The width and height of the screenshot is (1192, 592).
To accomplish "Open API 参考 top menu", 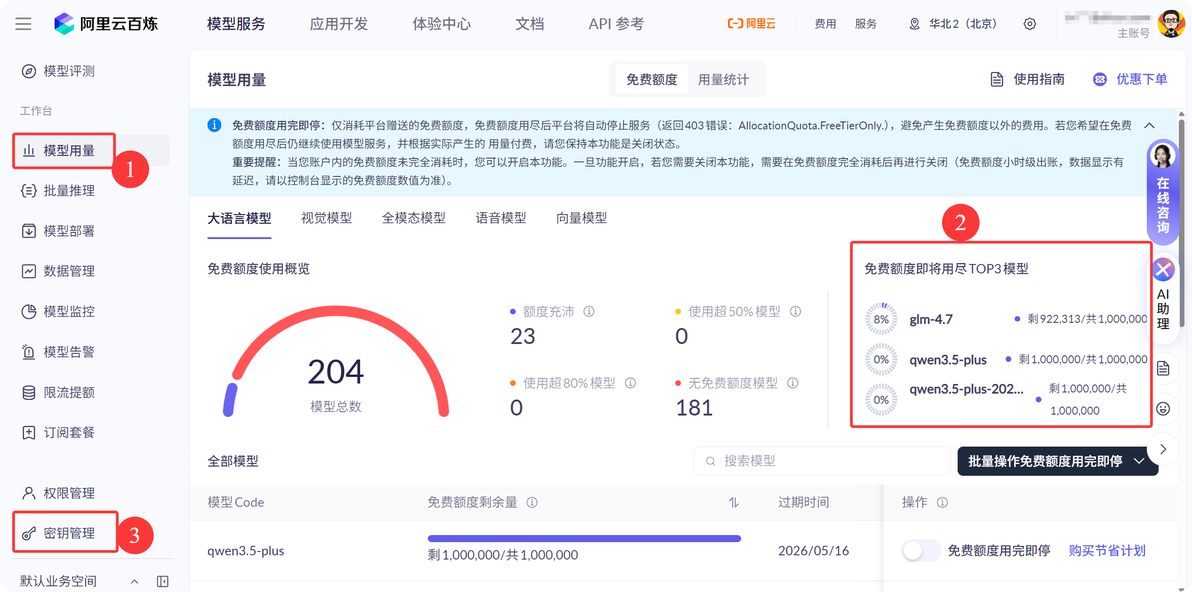I will coord(617,24).
